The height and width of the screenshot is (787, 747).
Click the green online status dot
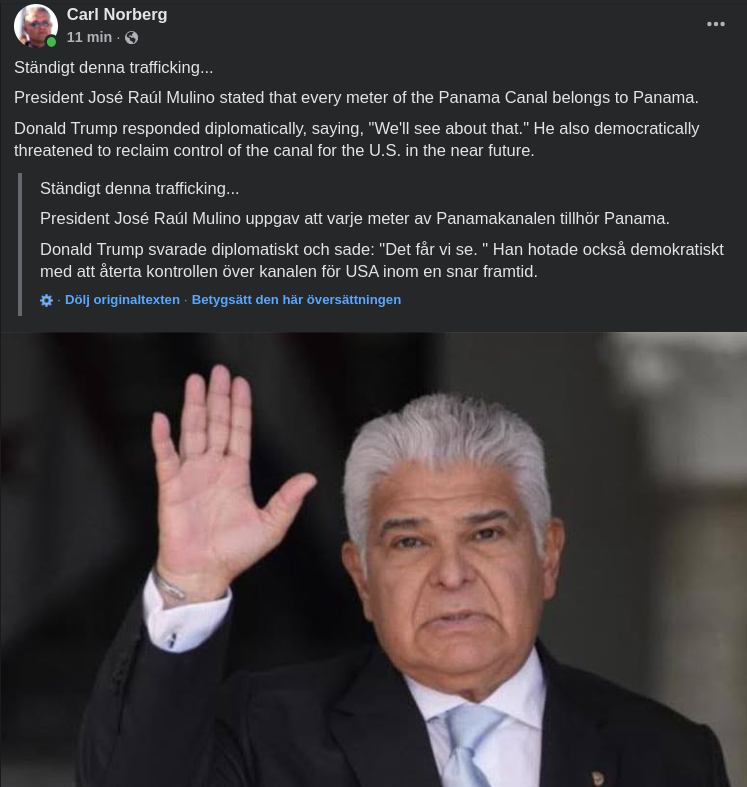click(51, 42)
